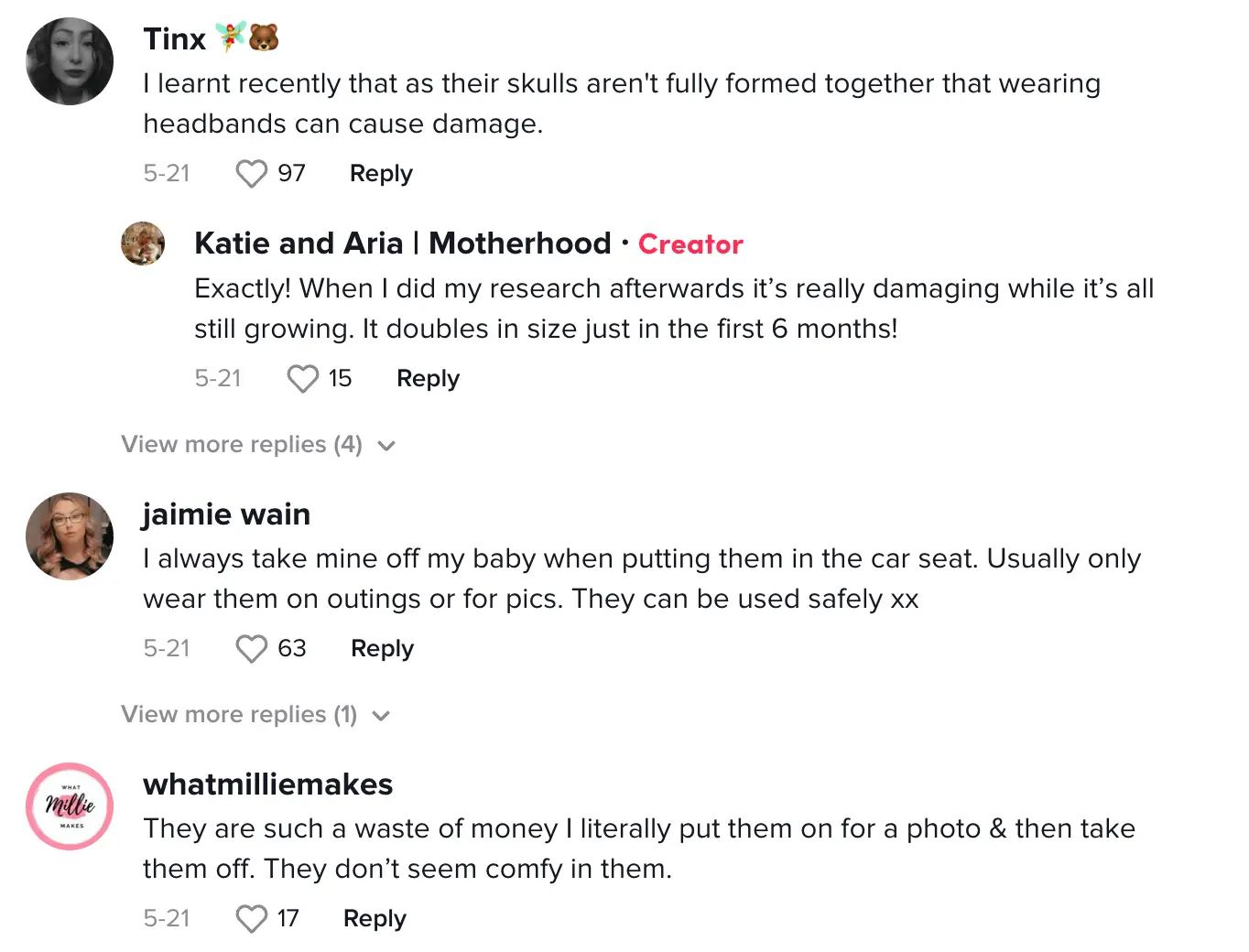Click the whatmilliemakes circular logo avatar

coord(69,806)
